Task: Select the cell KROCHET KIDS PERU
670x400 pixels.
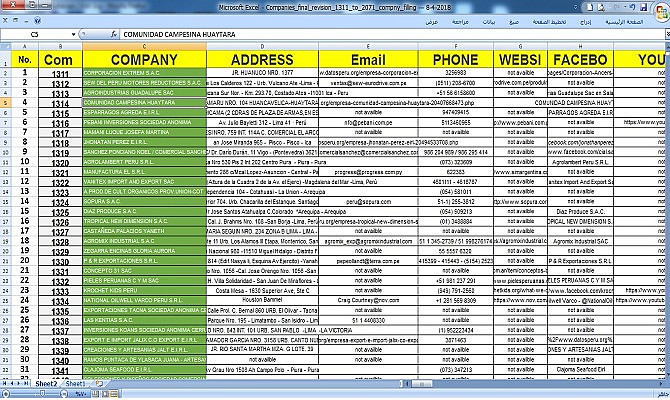Action: (x=144, y=291)
